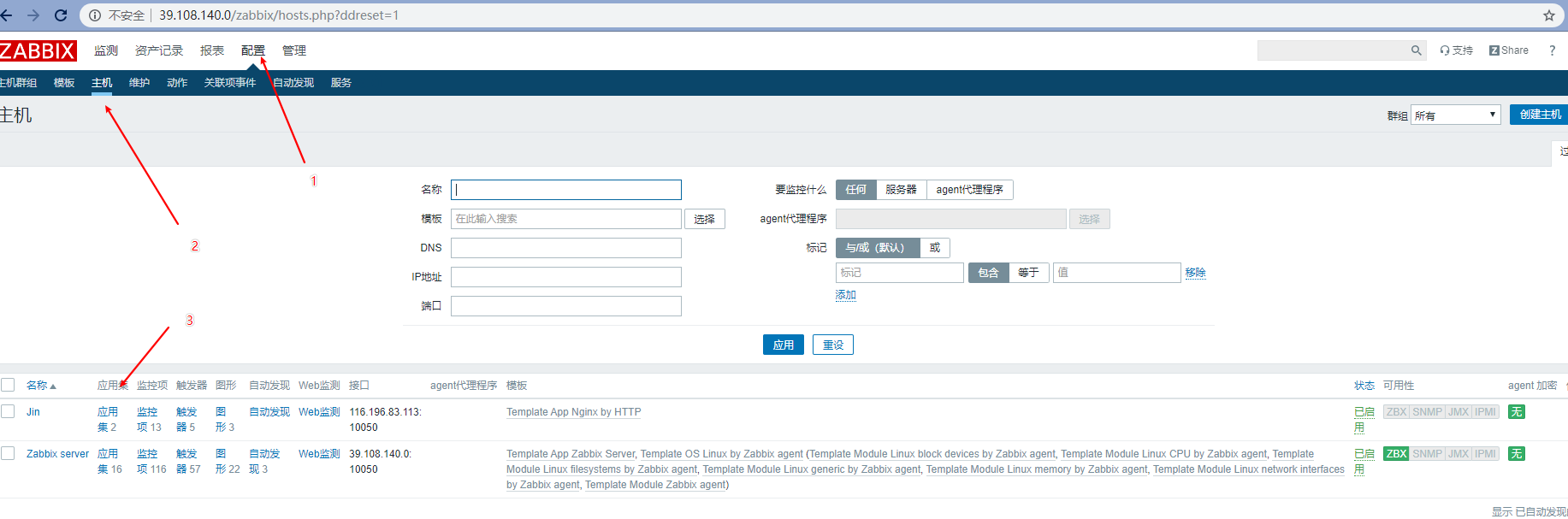This screenshot has width=1568, height=519.
Task: Tick the Zabbix server row checkbox
Action: point(9,453)
